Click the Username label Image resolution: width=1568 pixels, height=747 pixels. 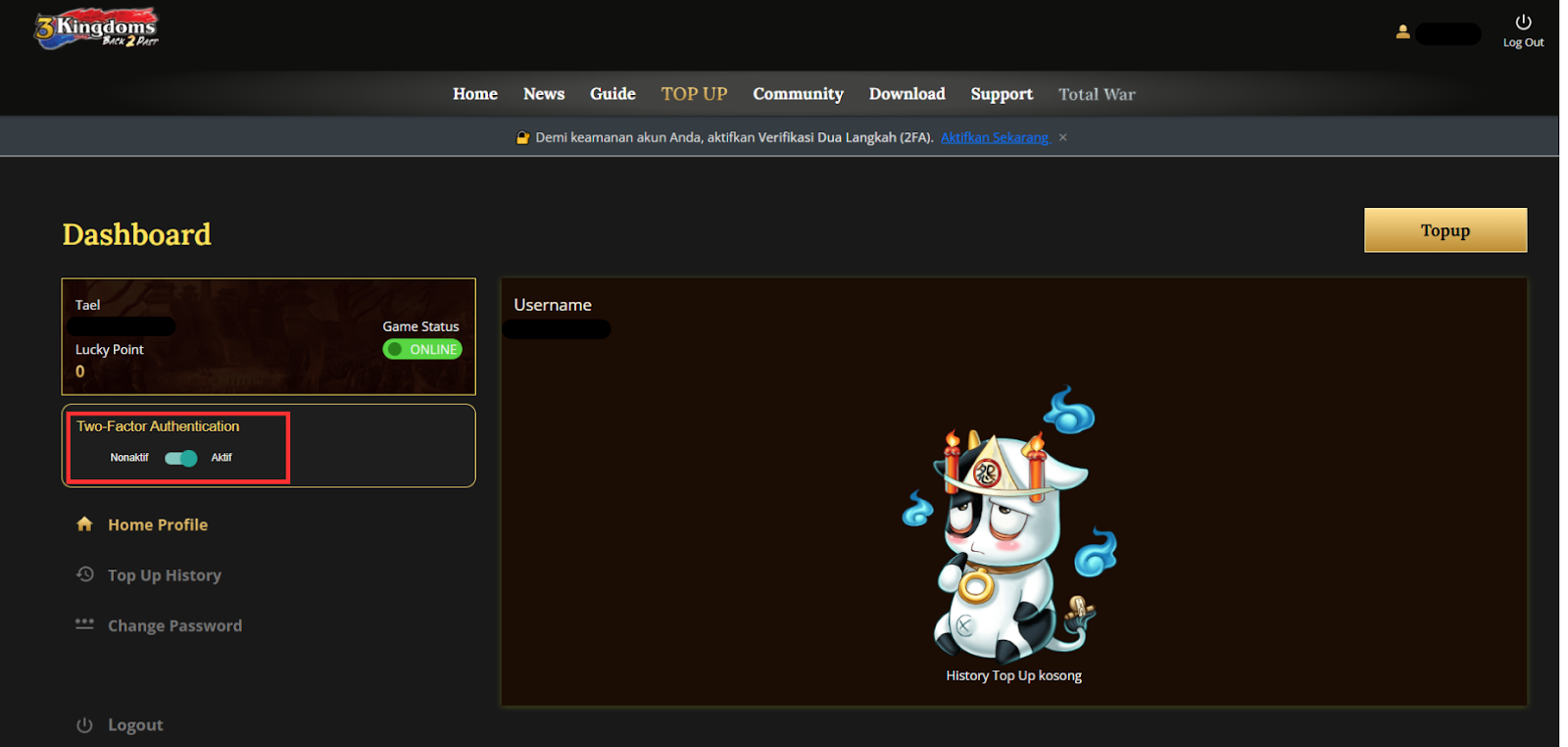coord(553,305)
